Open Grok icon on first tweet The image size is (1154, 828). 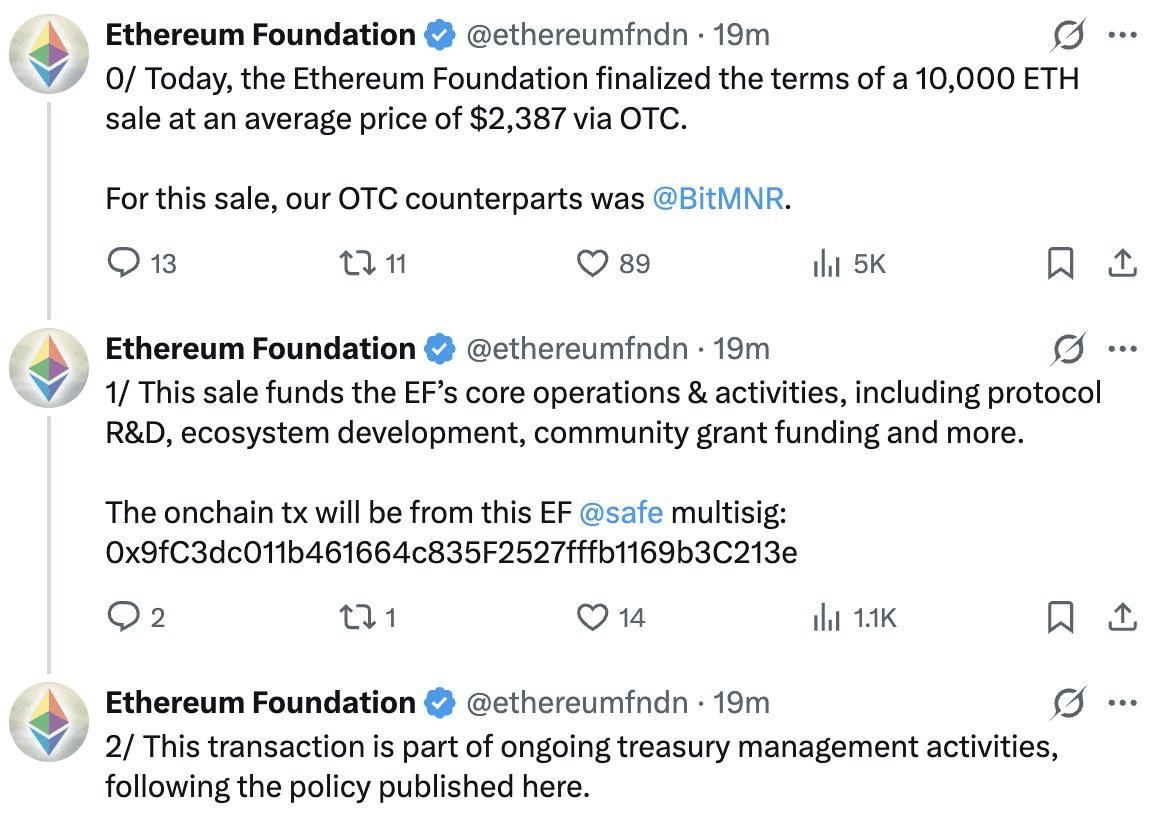tap(1069, 37)
